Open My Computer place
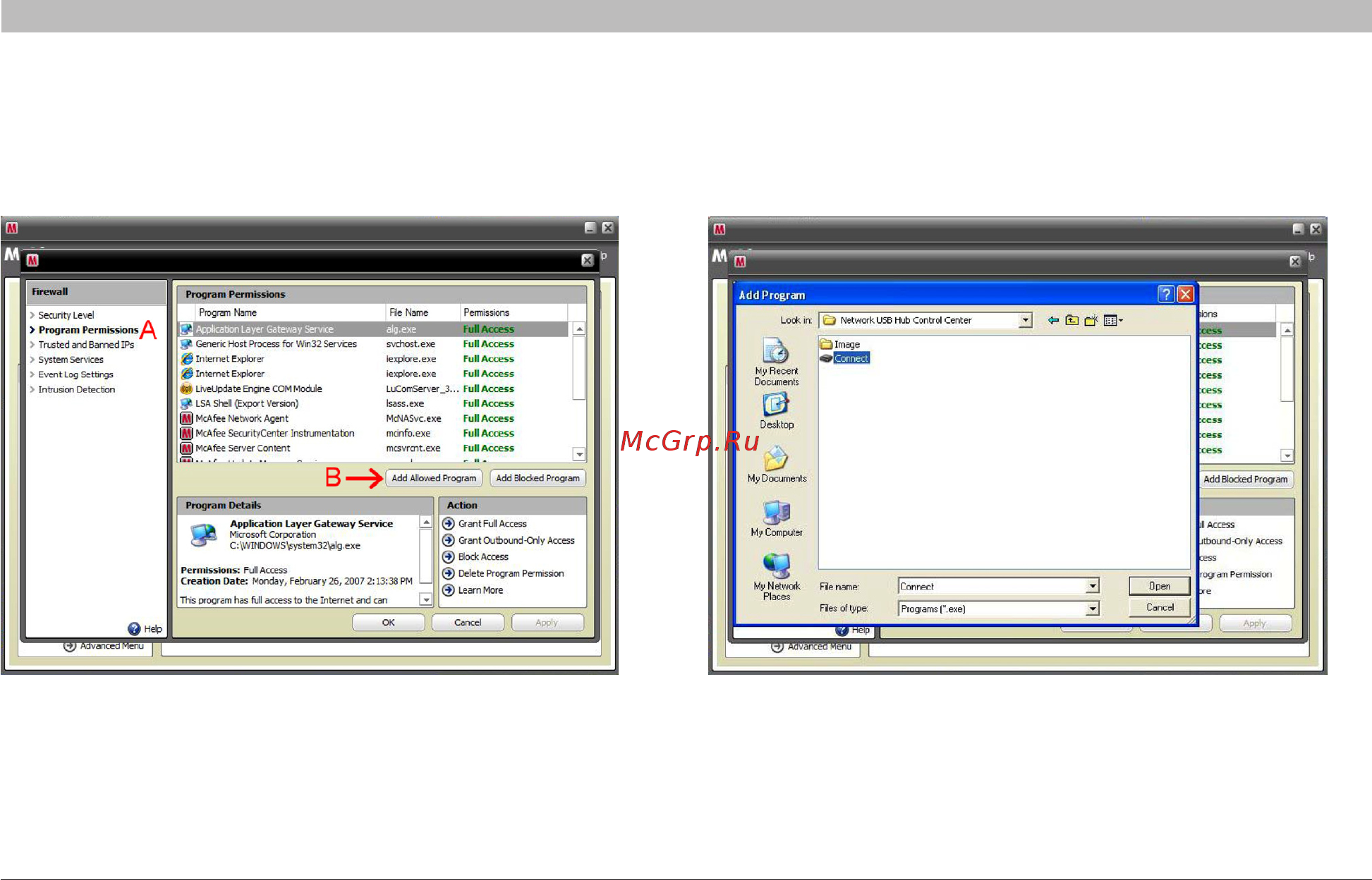 point(777,519)
